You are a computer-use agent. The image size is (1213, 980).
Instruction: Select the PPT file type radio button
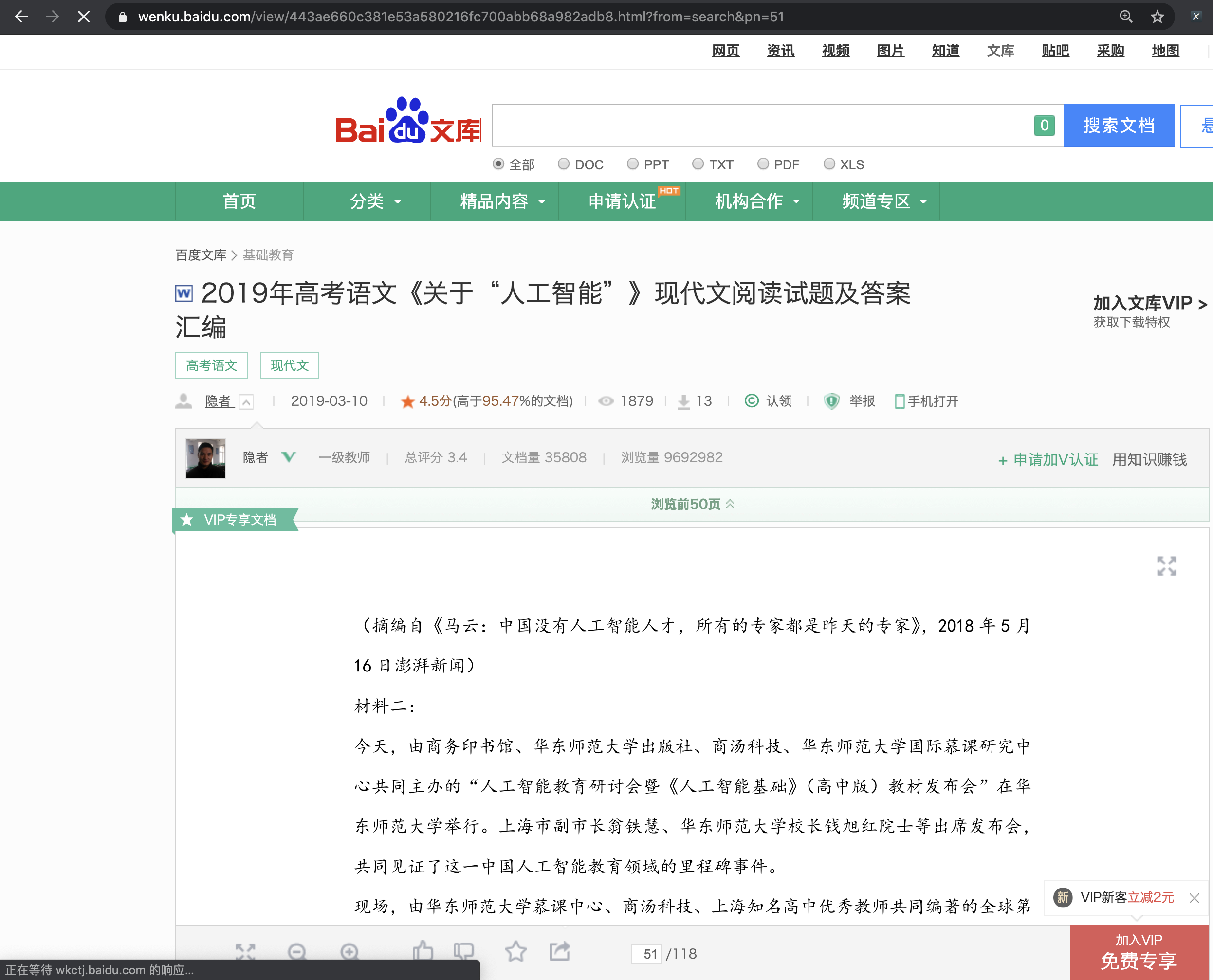(x=632, y=163)
